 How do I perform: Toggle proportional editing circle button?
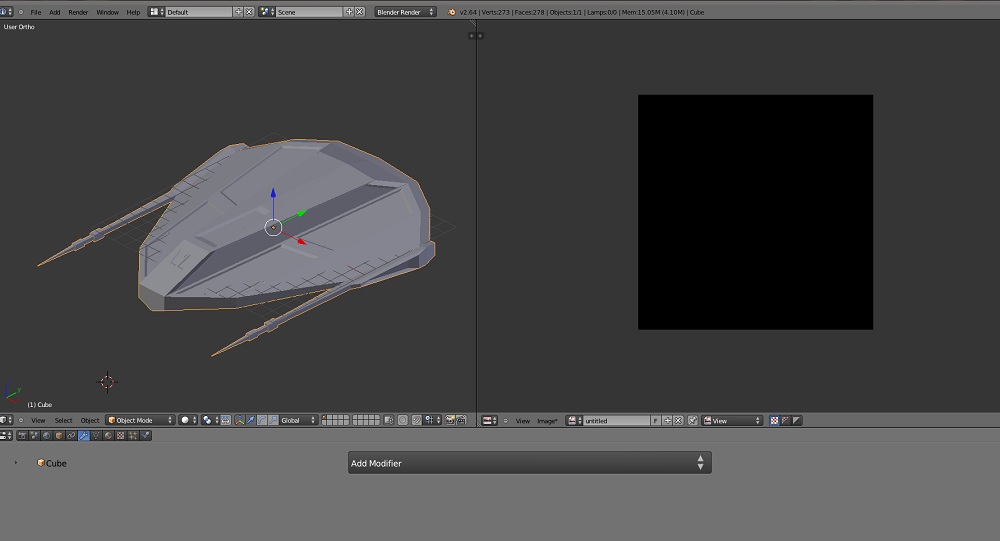402,420
